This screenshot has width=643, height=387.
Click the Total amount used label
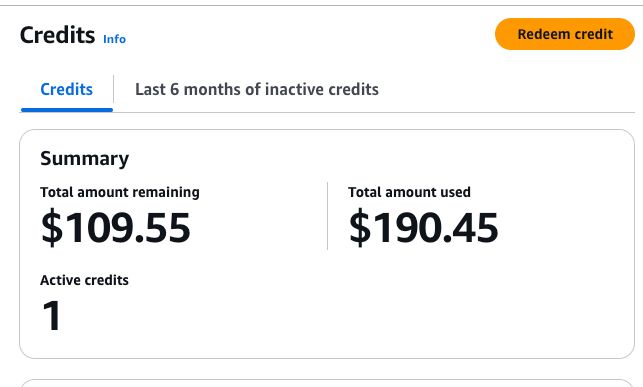[409, 192]
